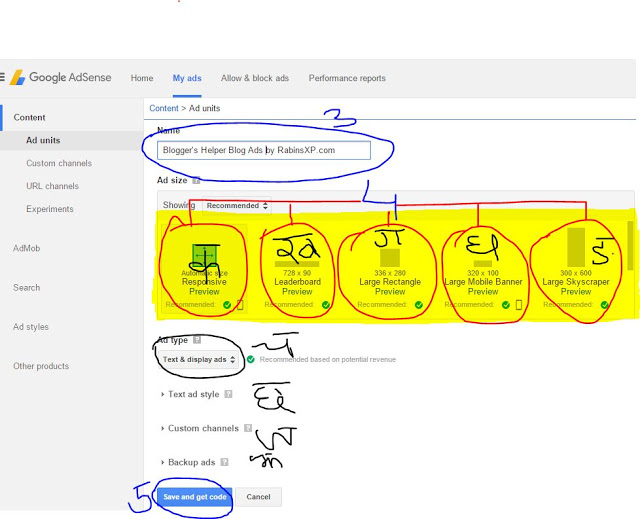Click Preview under Large Mobile Banner
Screen dimensions: 640x519
pos(483,292)
